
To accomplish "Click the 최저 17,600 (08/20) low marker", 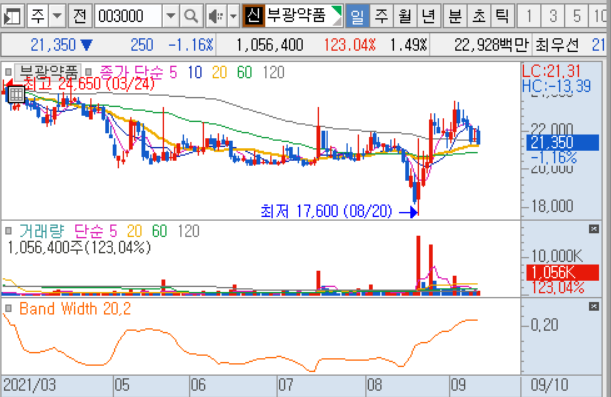I will tap(326, 211).
